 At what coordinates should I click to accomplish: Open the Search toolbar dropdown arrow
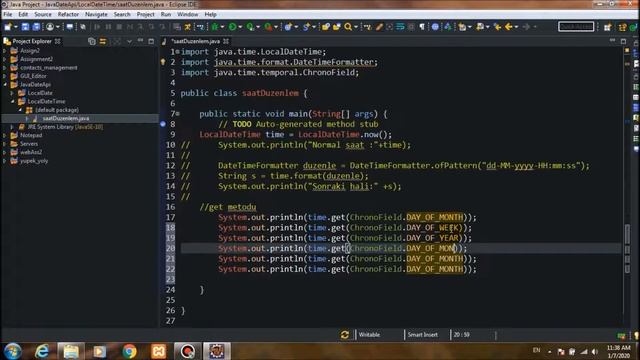click(x=356, y=27)
